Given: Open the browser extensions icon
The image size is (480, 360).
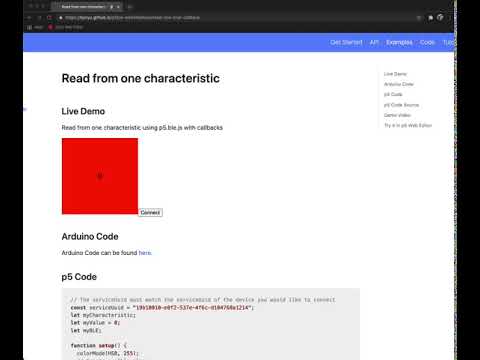Looking at the screenshot, I should pyautogui.click(x=430, y=17).
